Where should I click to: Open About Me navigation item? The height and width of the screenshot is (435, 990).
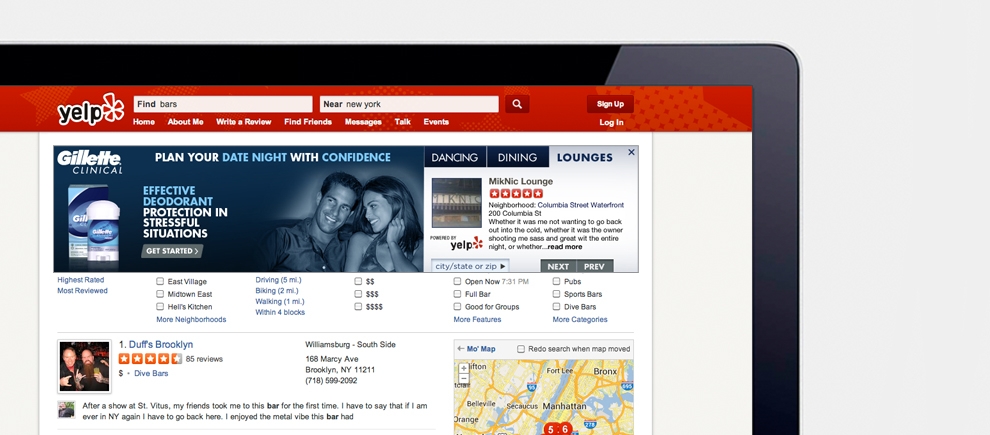tap(186, 122)
